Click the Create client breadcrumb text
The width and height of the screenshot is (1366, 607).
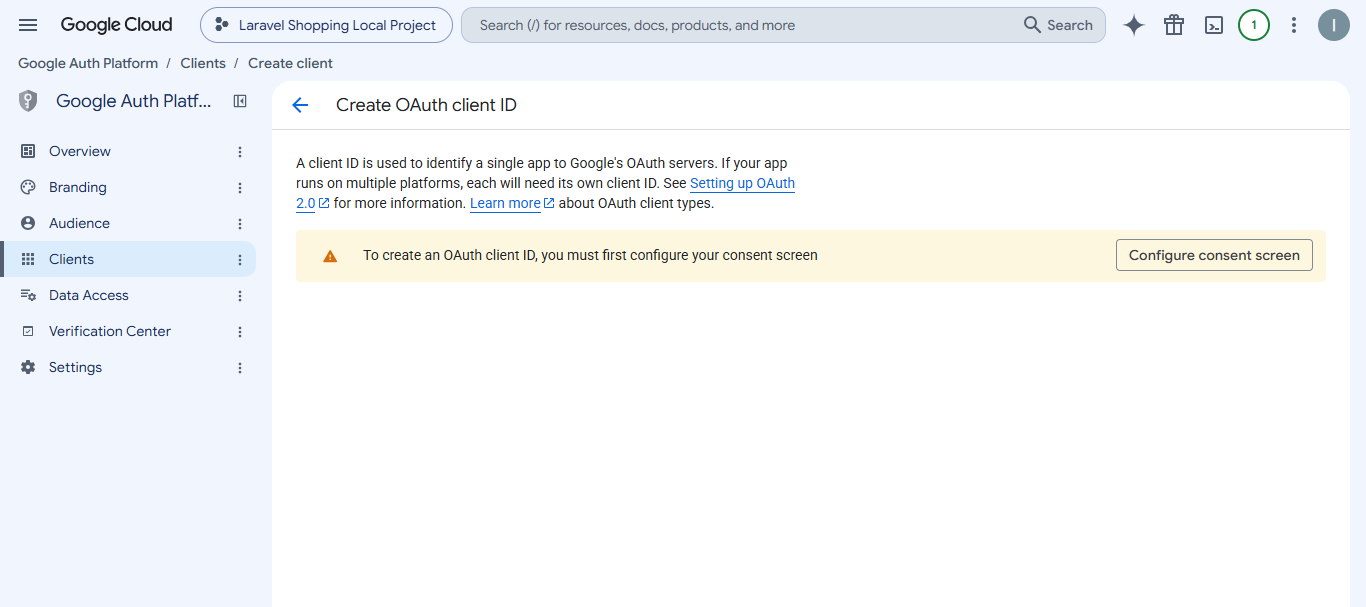pyautogui.click(x=290, y=63)
